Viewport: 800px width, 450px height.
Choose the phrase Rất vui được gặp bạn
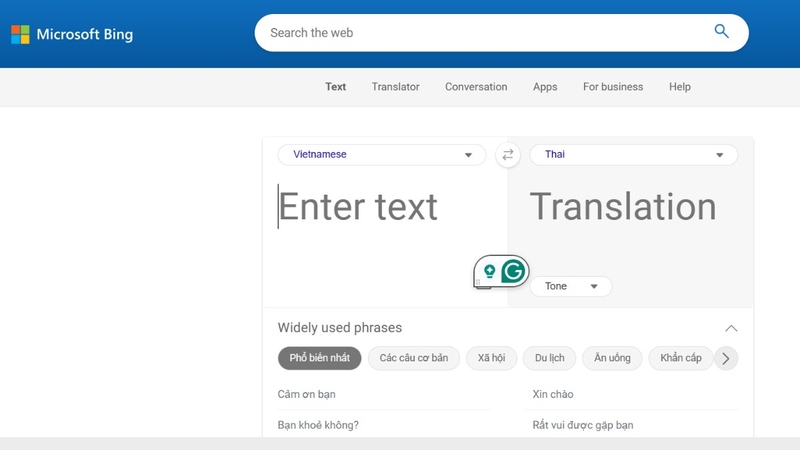pyautogui.click(x=583, y=425)
